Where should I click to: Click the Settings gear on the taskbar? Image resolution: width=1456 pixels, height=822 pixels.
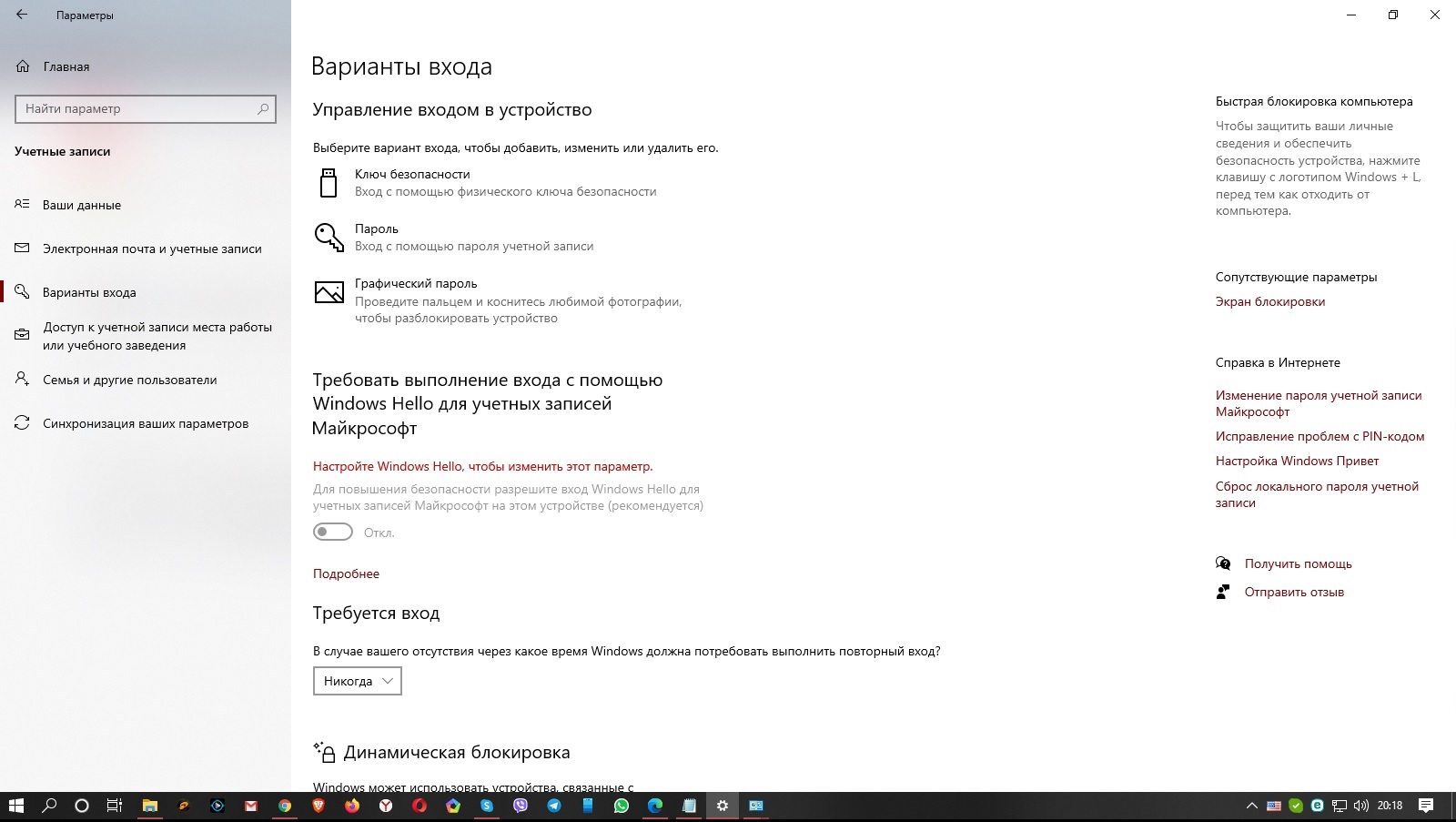pyautogui.click(x=723, y=806)
